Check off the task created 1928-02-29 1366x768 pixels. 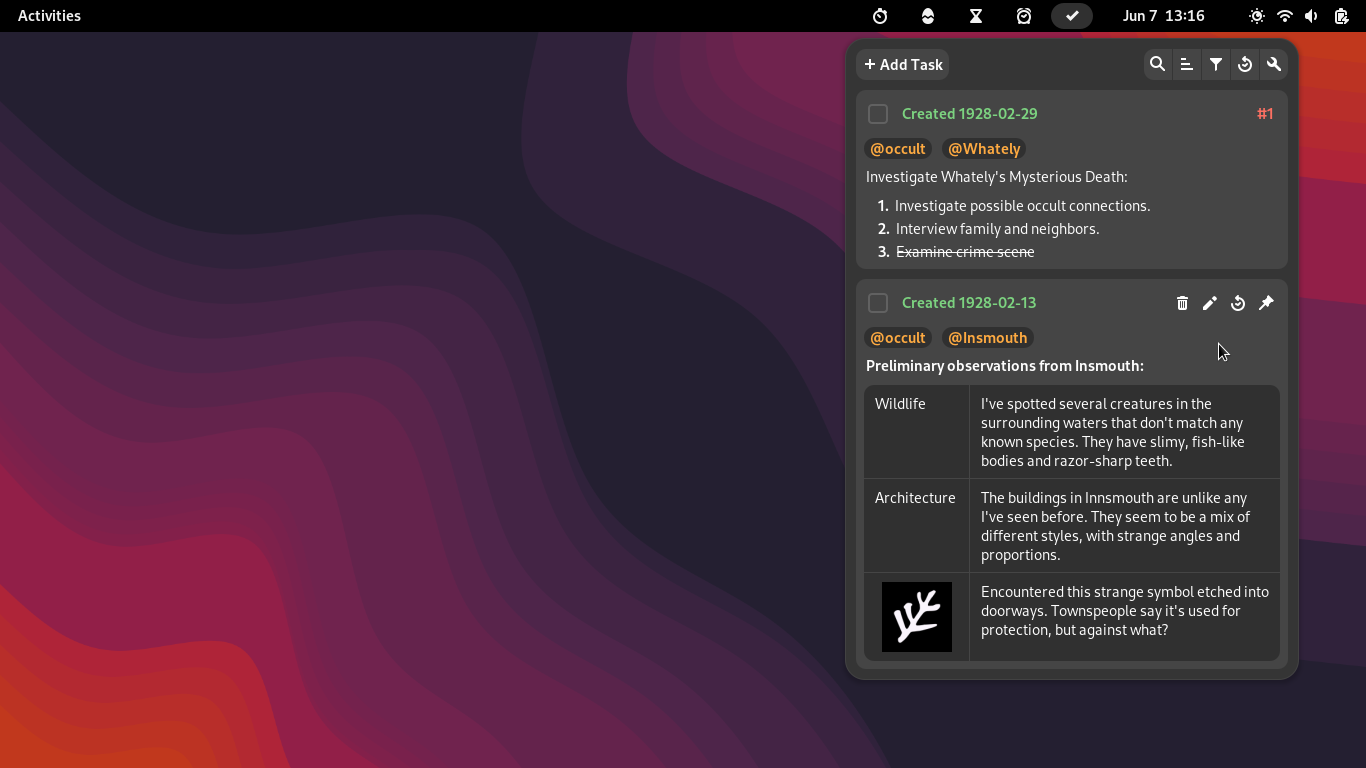(x=878, y=114)
